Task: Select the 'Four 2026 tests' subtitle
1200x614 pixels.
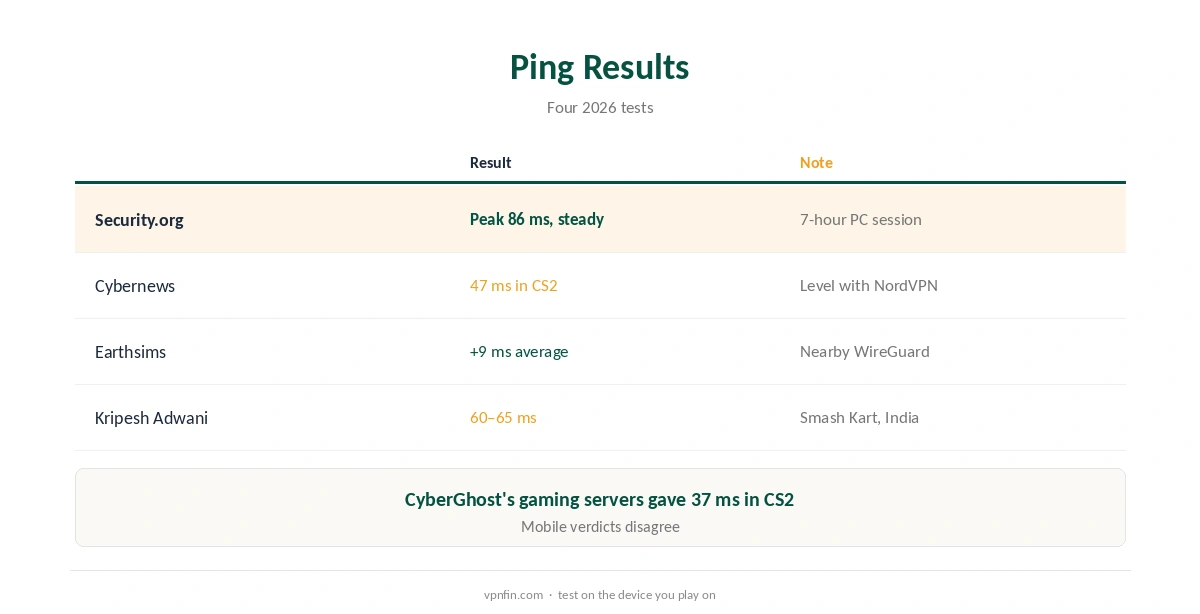Action: (x=600, y=107)
